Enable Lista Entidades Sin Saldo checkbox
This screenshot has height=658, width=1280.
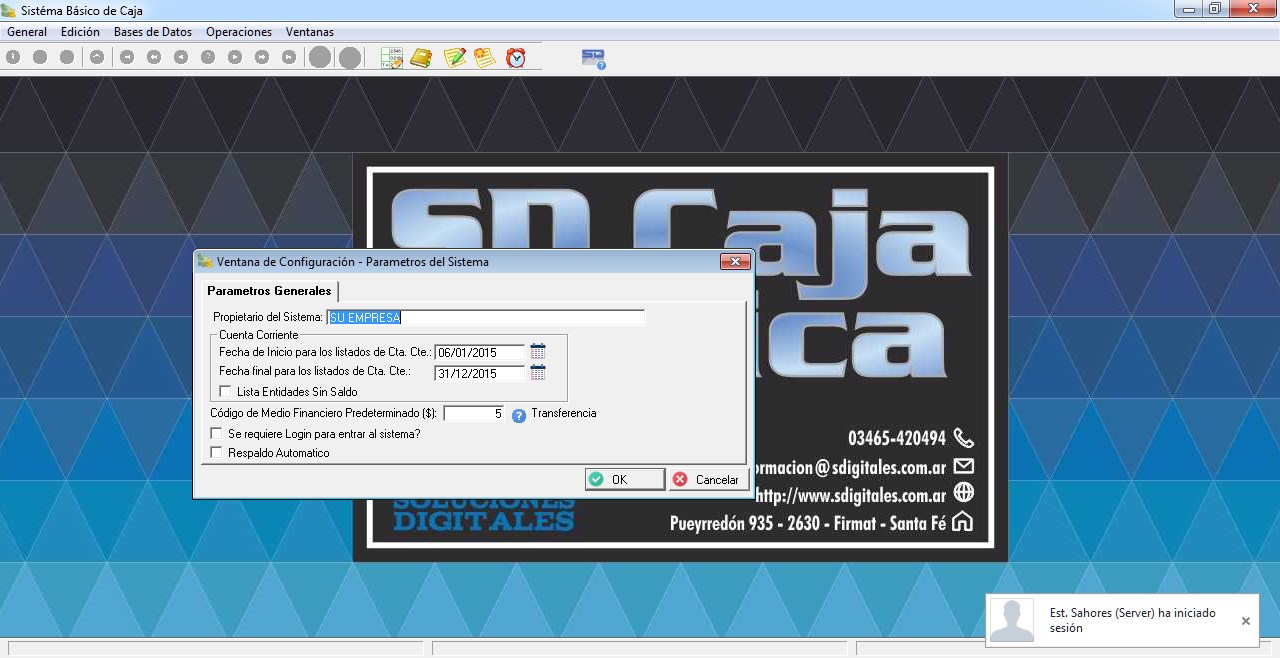click(225, 392)
